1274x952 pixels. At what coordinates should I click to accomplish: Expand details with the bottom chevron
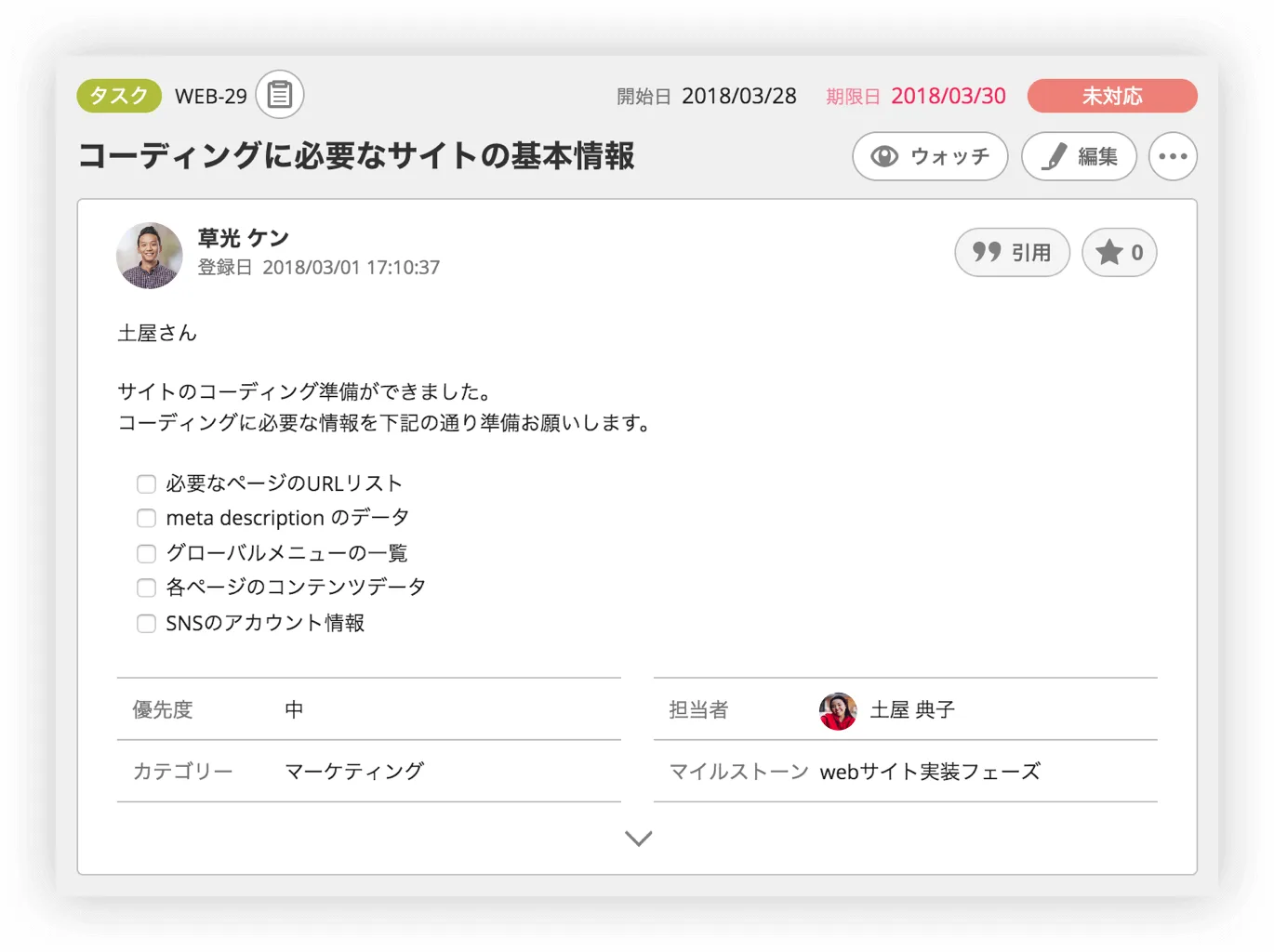point(638,839)
